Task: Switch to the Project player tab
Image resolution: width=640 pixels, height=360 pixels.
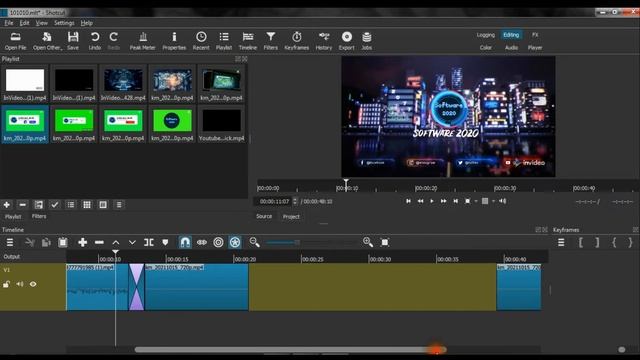Action: (x=291, y=217)
